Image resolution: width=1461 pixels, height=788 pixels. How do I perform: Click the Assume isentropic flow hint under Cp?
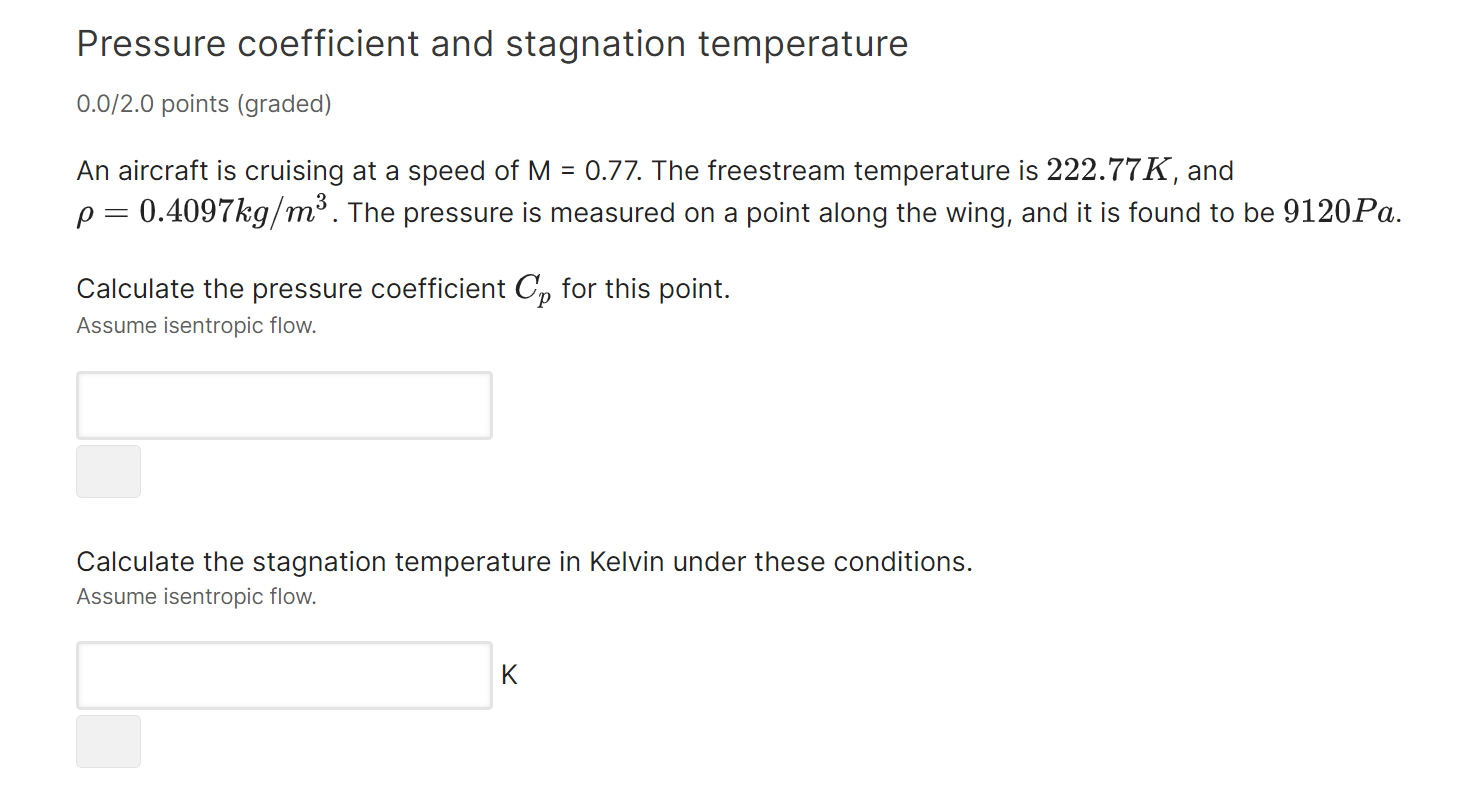click(196, 325)
